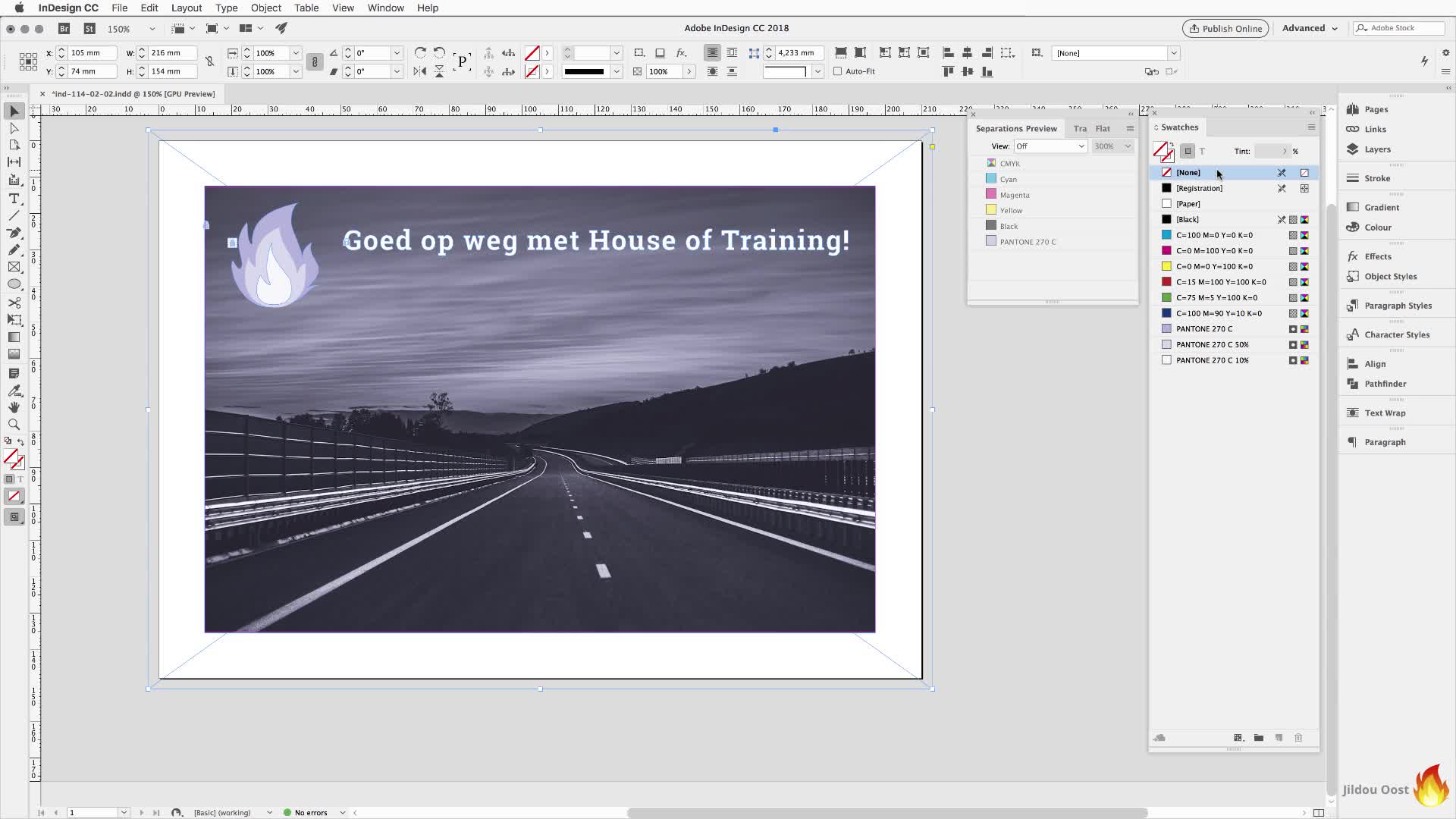The height and width of the screenshot is (819, 1456).
Task: Open the Object menu
Action: click(x=266, y=8)
